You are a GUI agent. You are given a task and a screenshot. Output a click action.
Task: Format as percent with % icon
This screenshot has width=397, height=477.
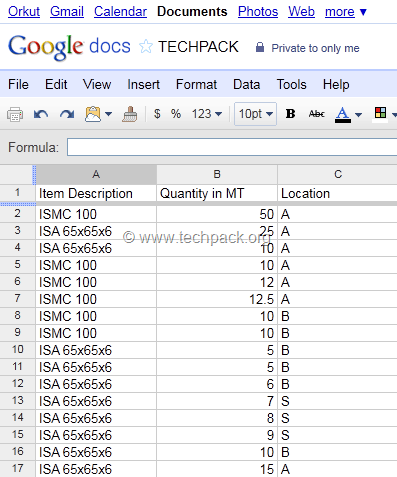pyautogui.click(x=176, y=114)
